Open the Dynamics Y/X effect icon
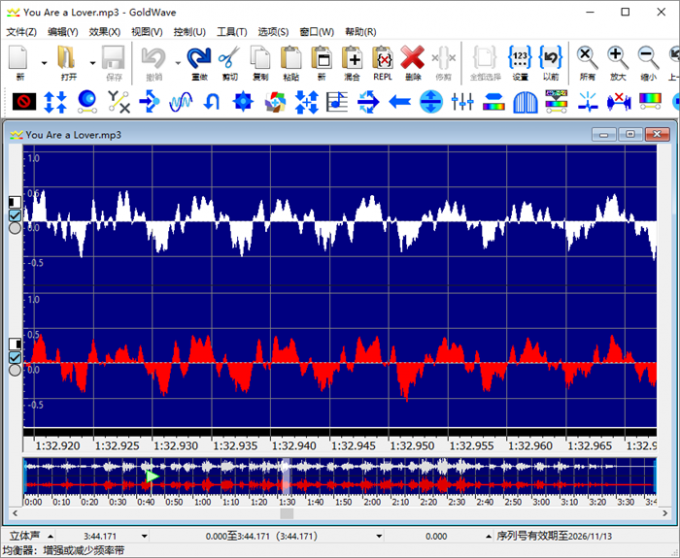680x558 pixels. [x=119, y=102]
